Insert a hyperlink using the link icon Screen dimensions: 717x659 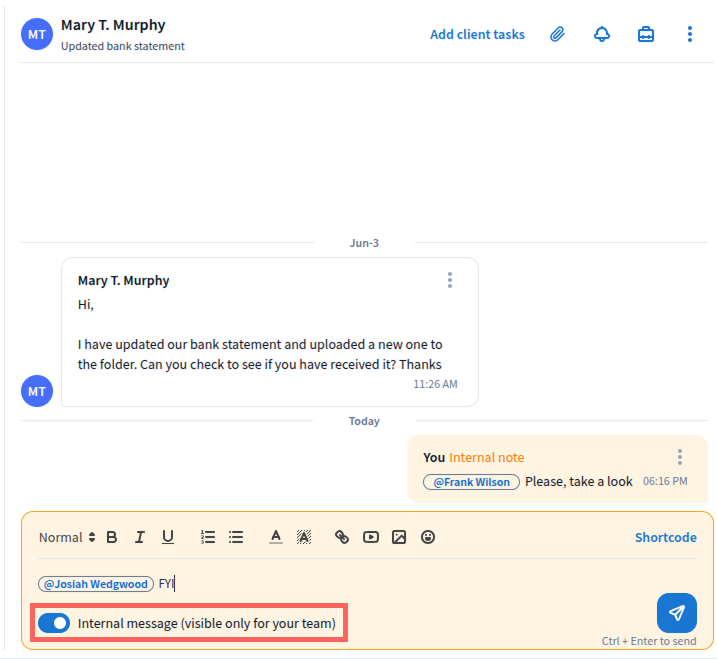[x=342, y=537]
